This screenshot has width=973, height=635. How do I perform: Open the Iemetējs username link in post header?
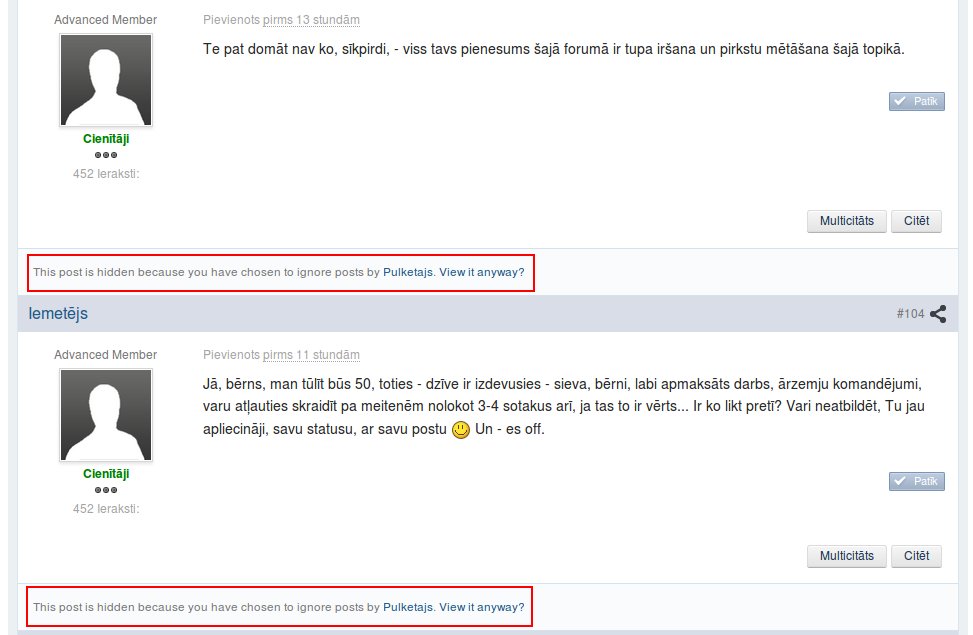point(58,313)
